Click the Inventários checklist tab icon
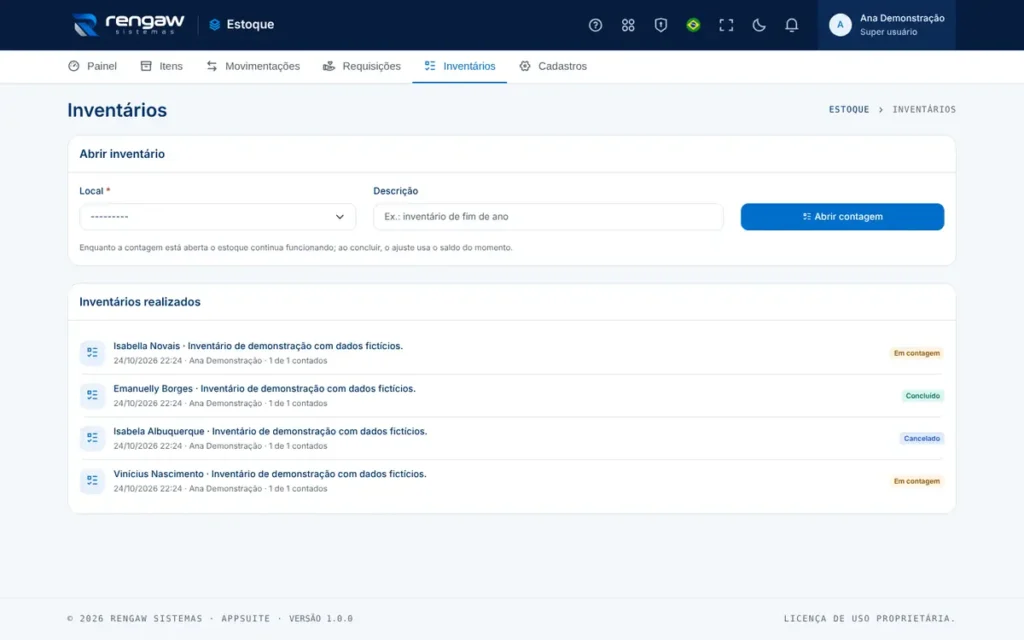The width and height of the screenshot is (1024, 640). click(x=430, y=66)
